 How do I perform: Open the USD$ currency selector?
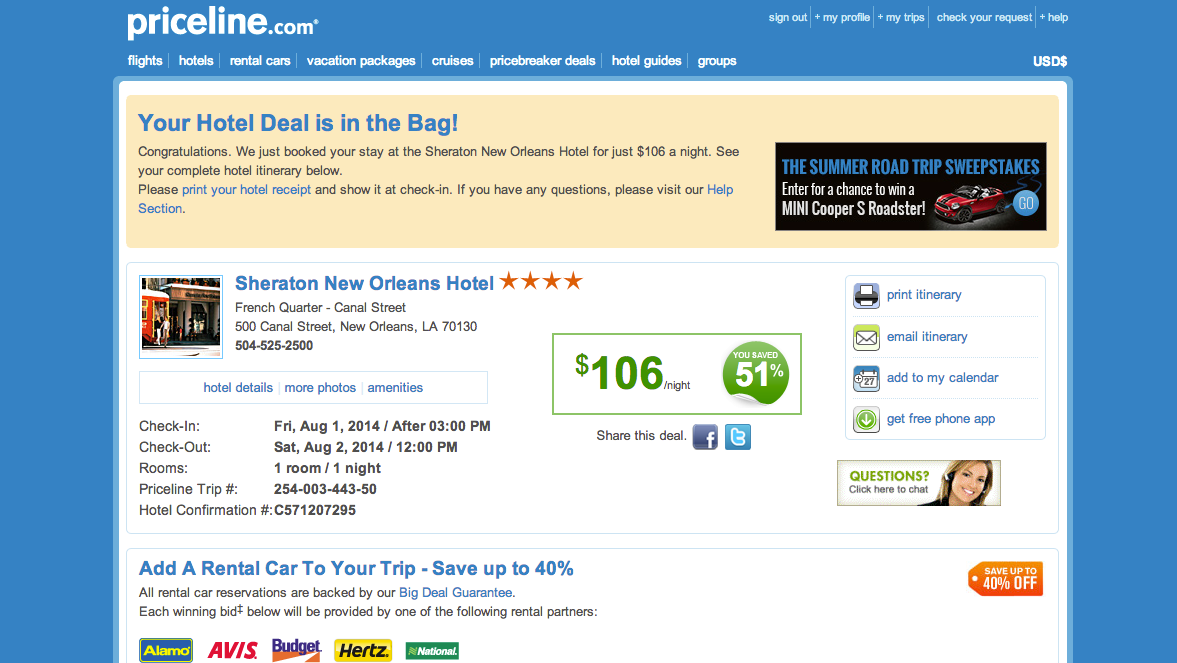tap(1049, 62)
